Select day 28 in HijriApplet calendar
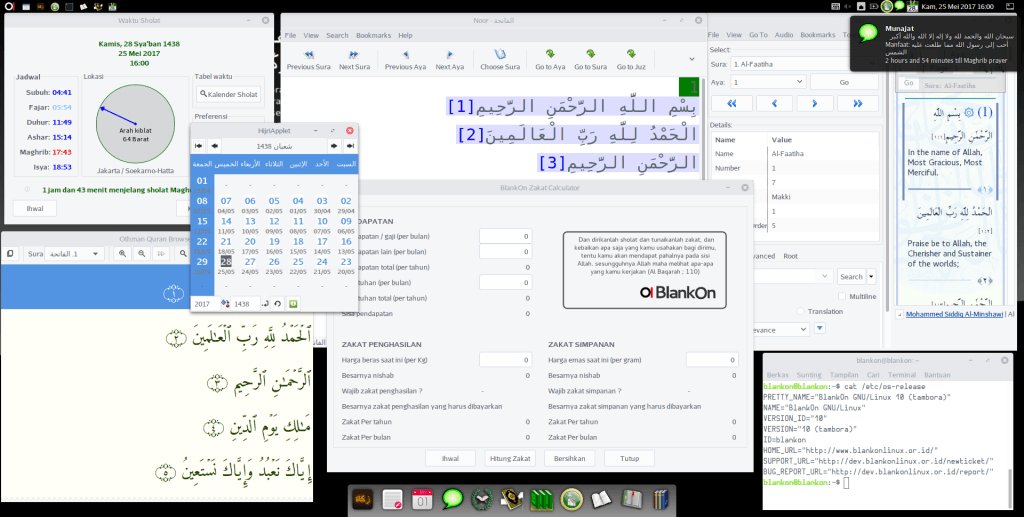 [x=226, y=260]
